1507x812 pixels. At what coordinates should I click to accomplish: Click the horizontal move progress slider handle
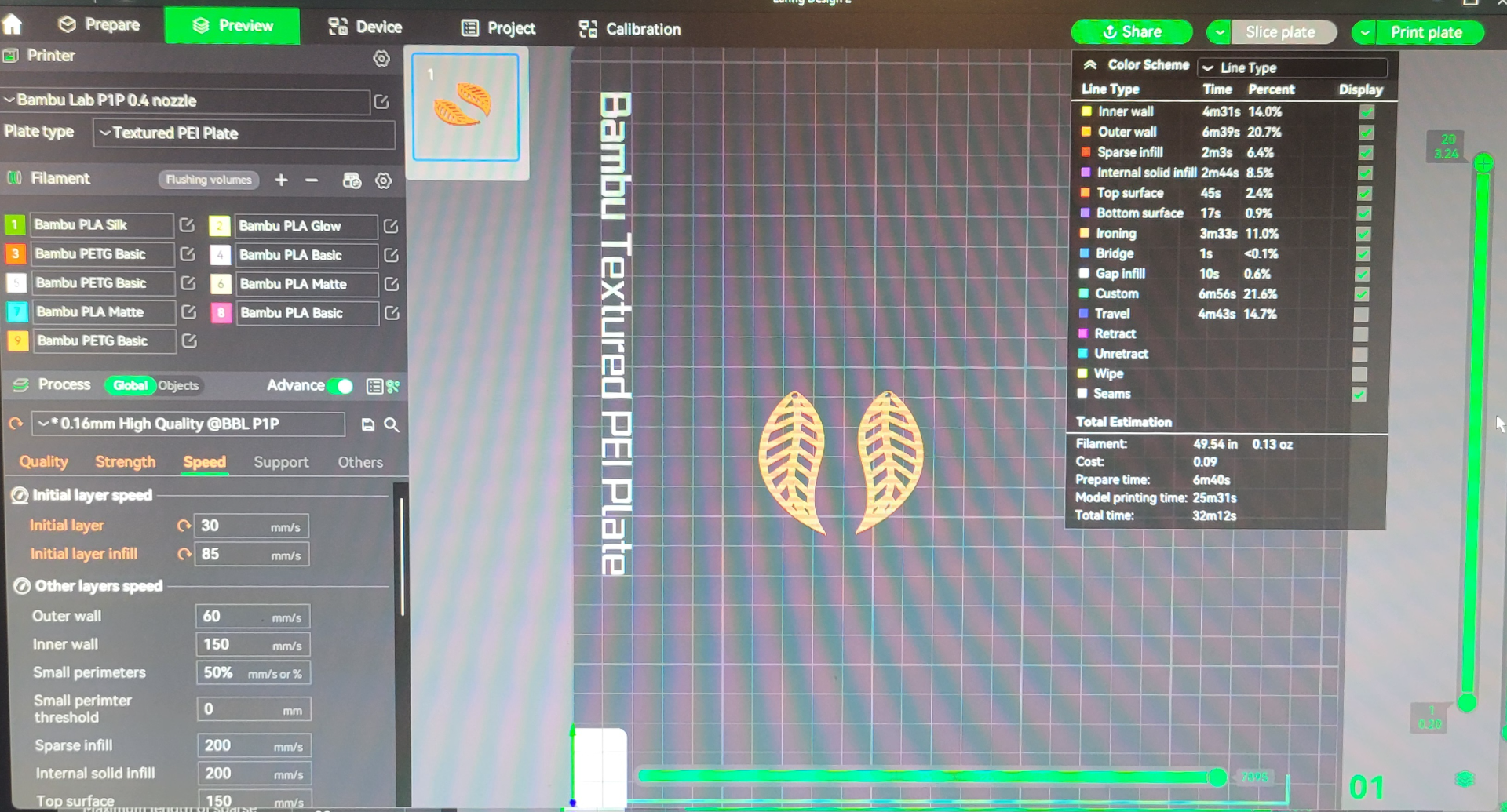click(1217, 777)
